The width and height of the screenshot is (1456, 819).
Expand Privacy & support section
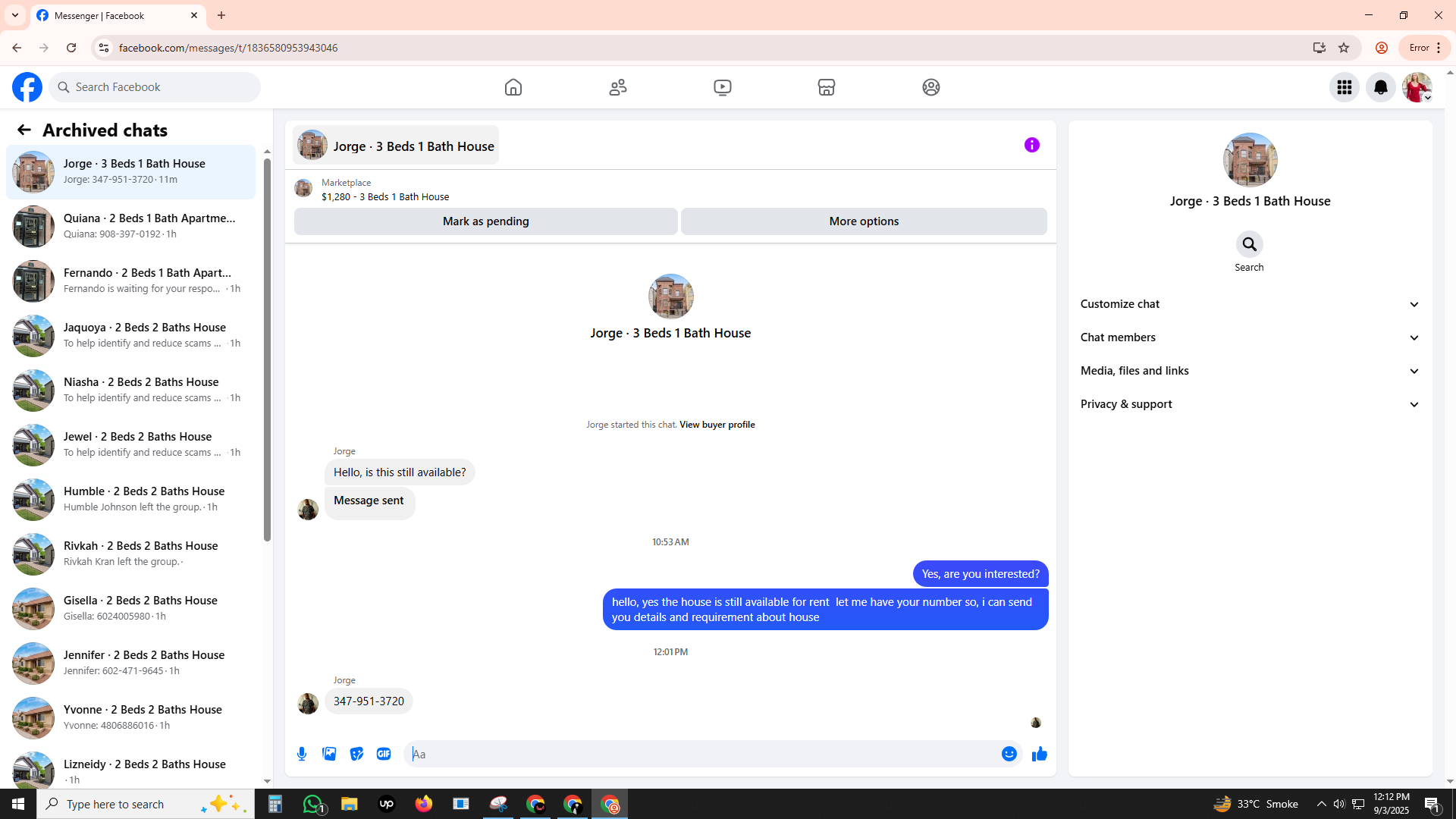[x=1250, y=404]
